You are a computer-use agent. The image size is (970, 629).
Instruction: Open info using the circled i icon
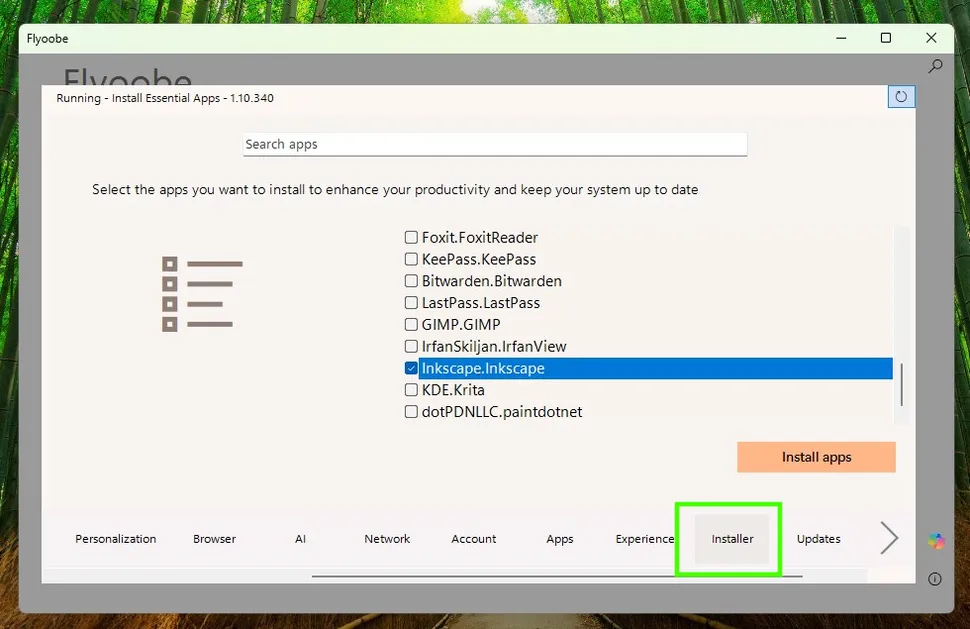coord(934,578)
